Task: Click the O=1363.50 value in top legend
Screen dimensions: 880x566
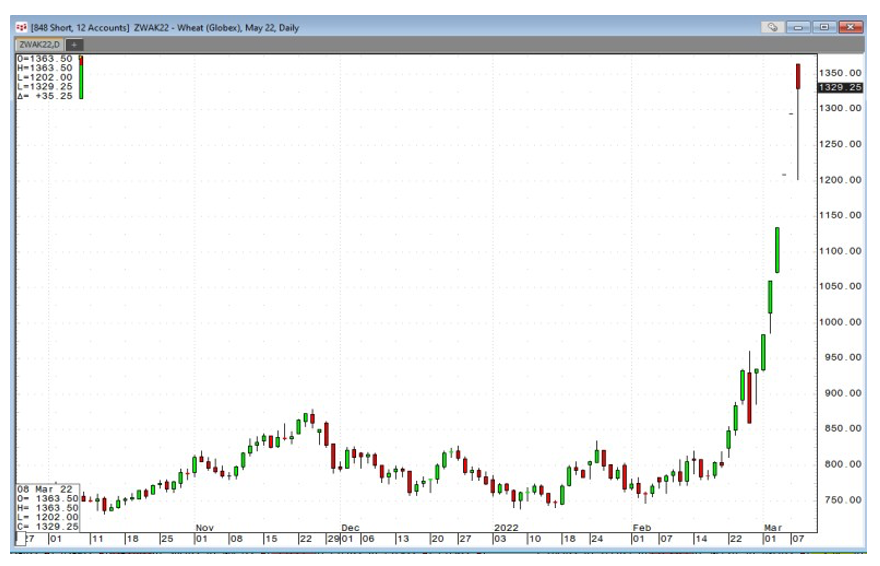Action: tap(45, 60)
